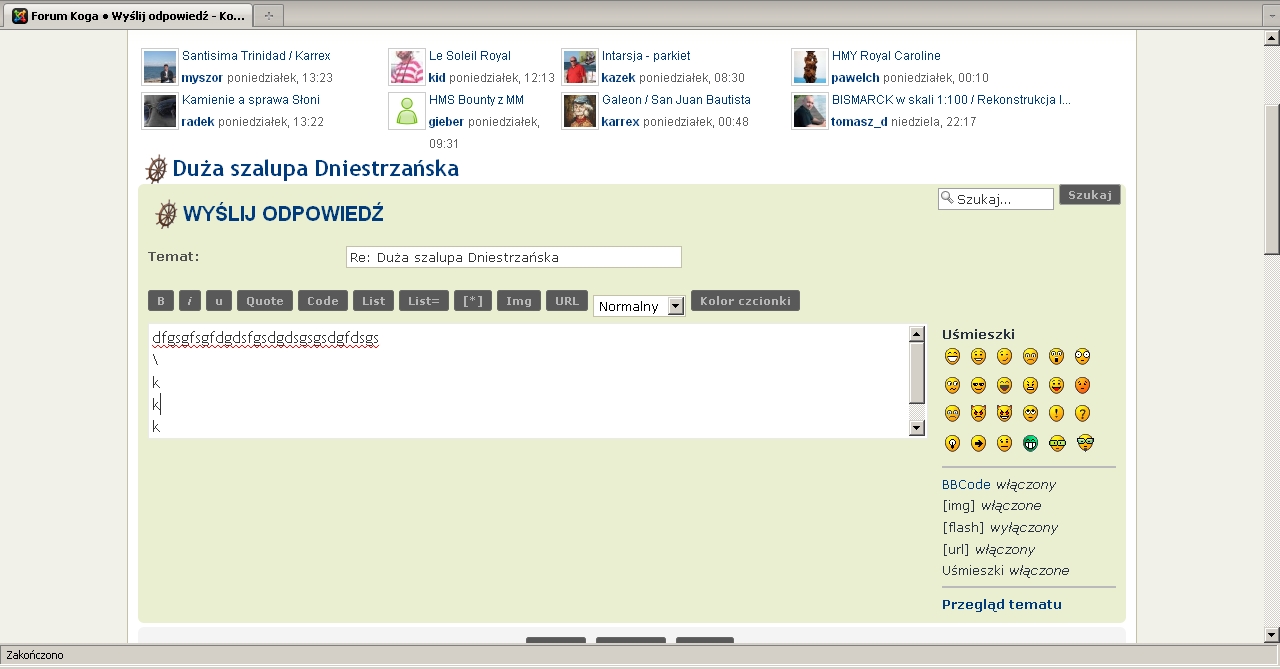Insert a Code block
The width and height of the screenshot is (1280, 669).
point(322,300)
